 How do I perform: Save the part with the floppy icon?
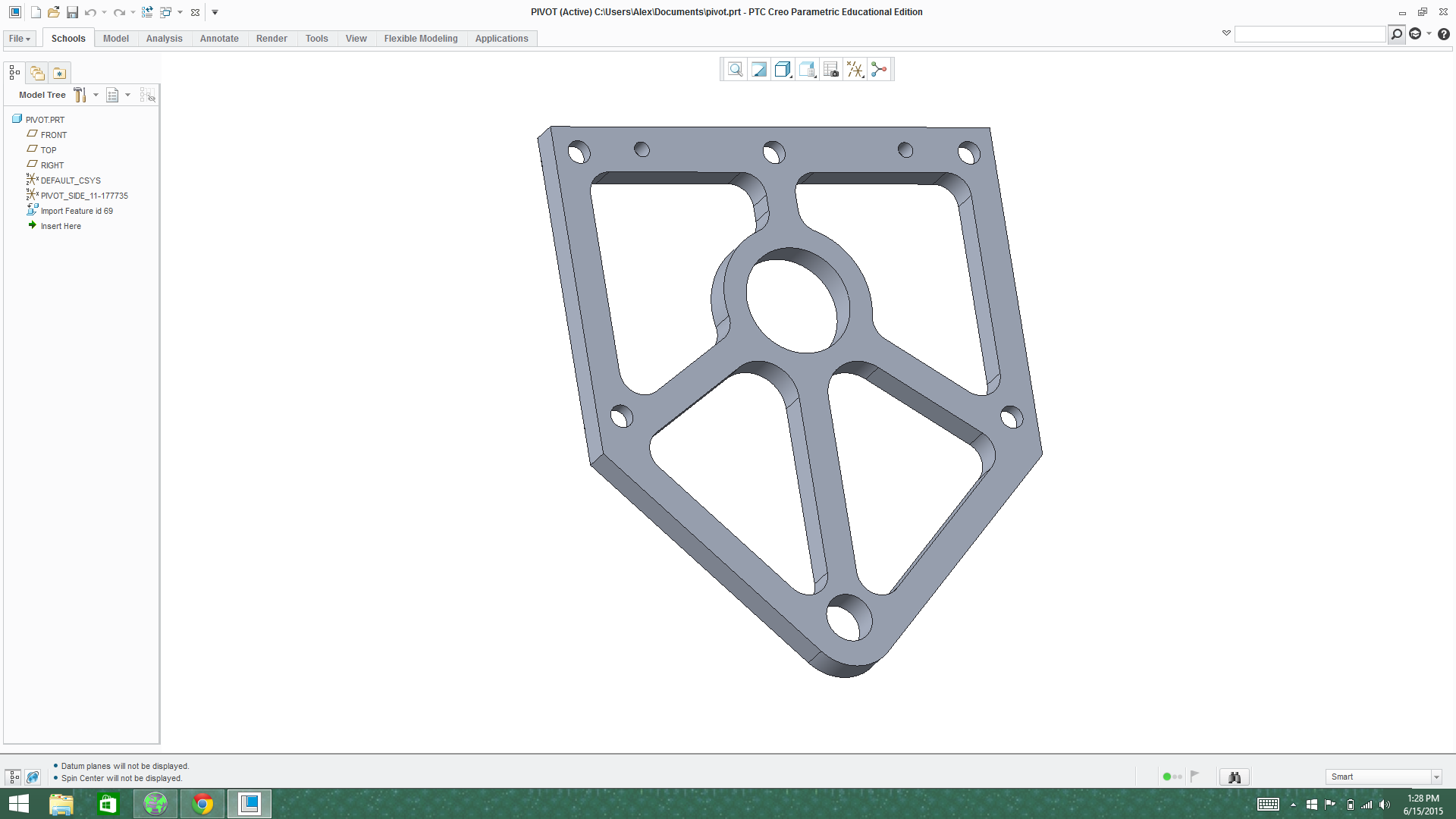(72, 12)
